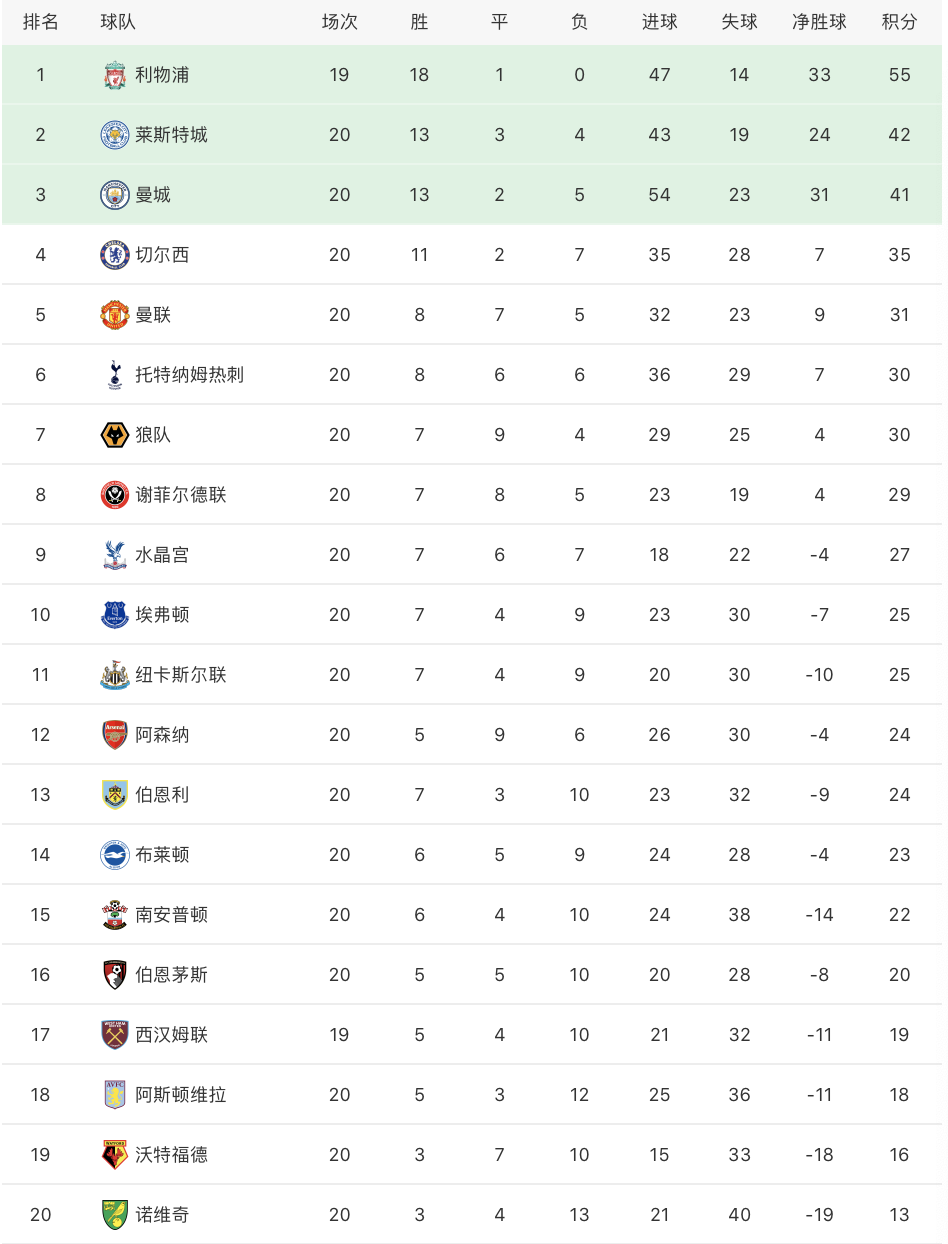Open the 纽卡斯尔联 team link
Viewport: 948px width, 1244px height.
pos(181,675)
